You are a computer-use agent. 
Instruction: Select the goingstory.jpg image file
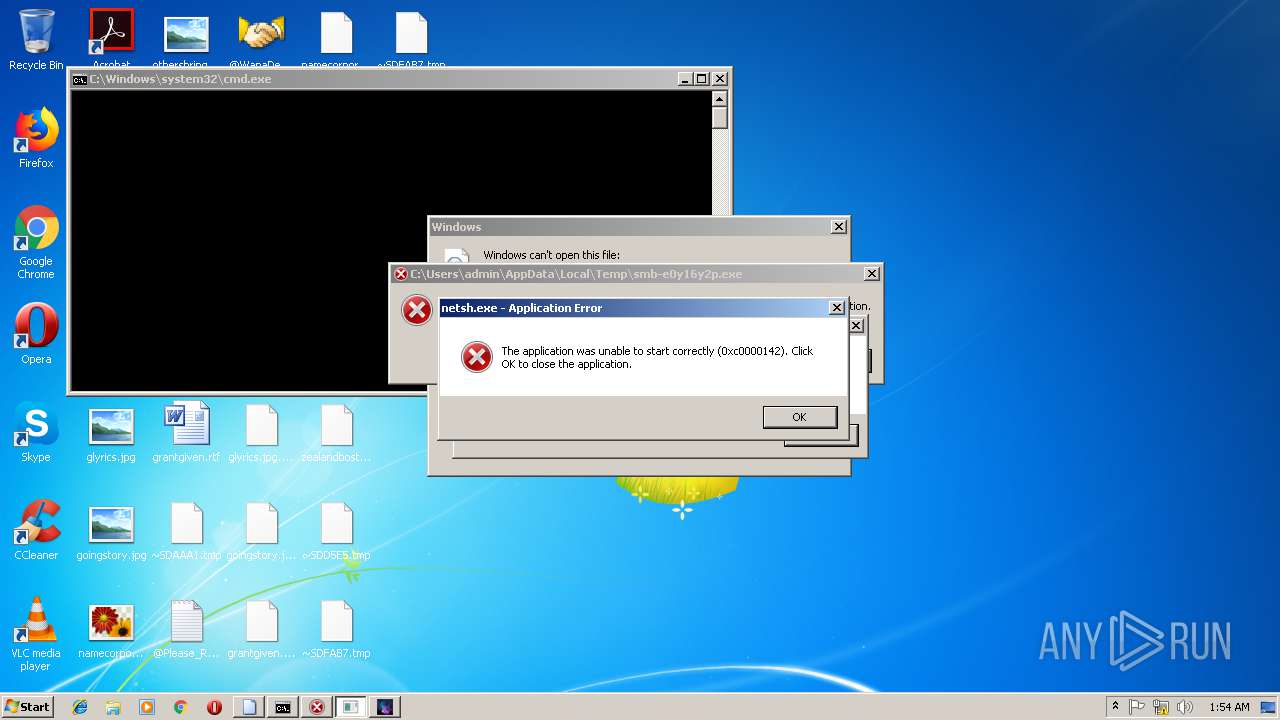coord(111,530)
